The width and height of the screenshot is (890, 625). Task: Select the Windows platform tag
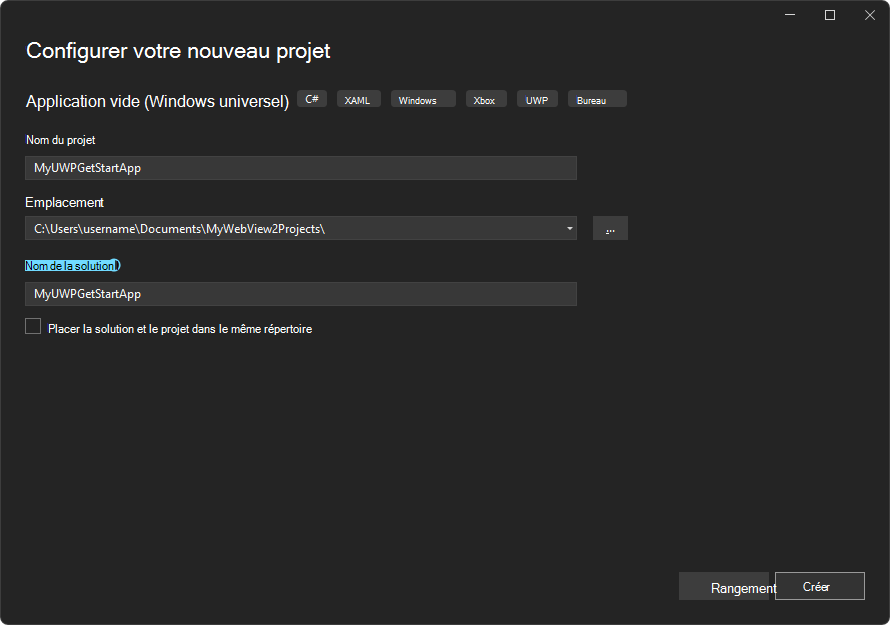pos(422,99)
